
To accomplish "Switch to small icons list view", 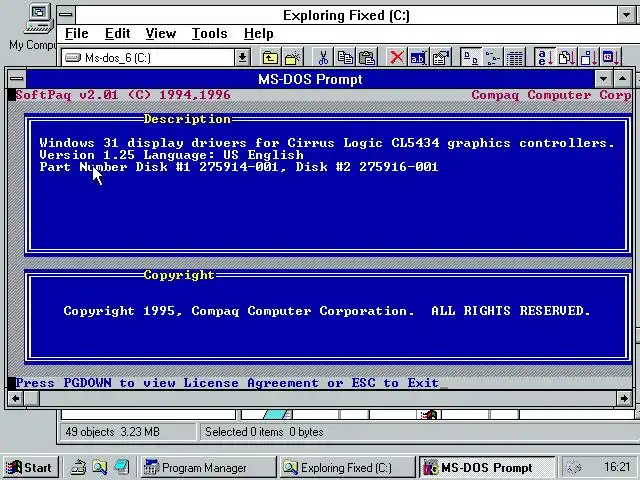I will point(493,58).
